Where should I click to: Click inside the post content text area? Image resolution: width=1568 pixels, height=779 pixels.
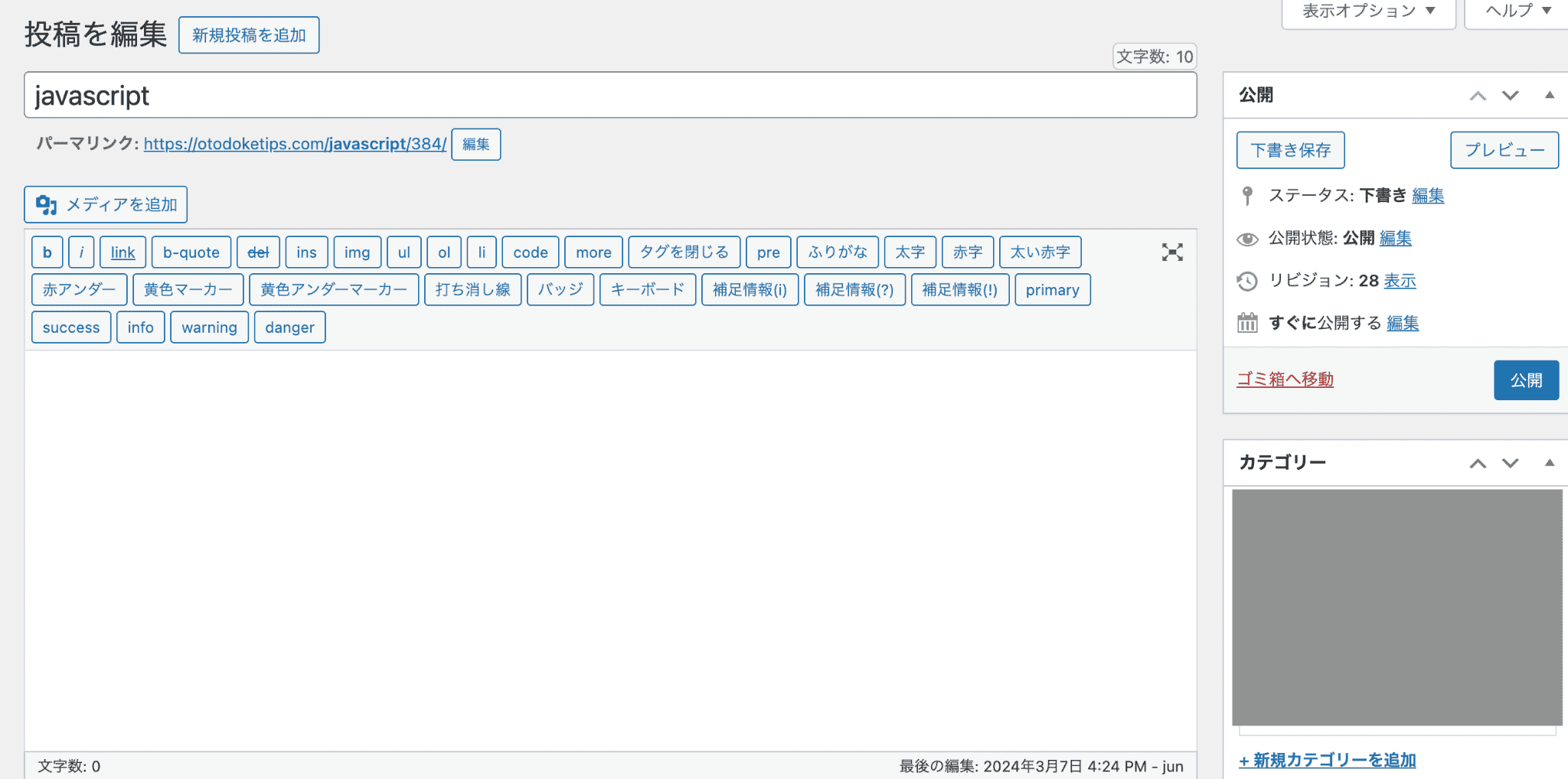coord(610,551)
